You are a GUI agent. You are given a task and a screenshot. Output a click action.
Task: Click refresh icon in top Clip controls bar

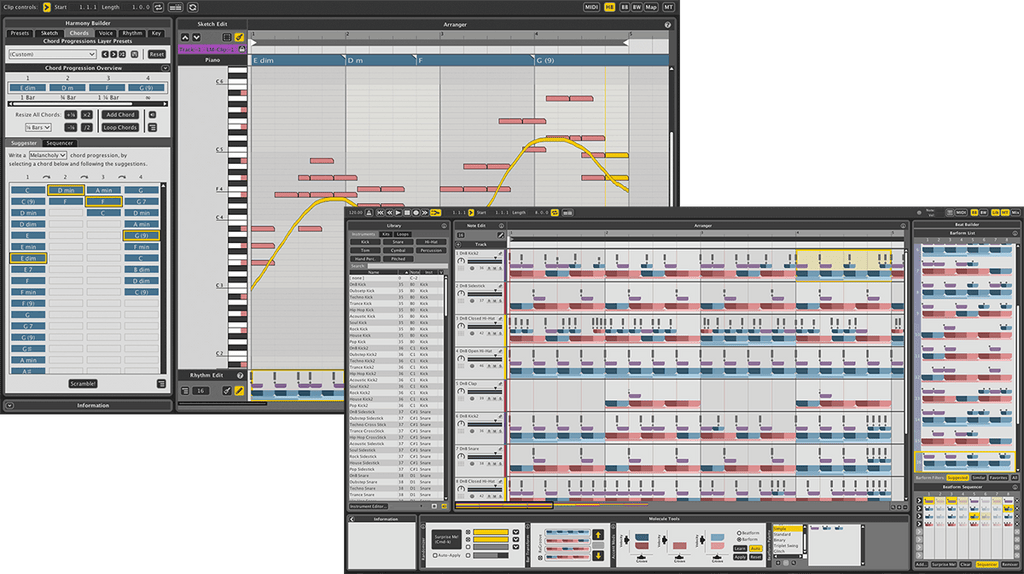[193, 7]
